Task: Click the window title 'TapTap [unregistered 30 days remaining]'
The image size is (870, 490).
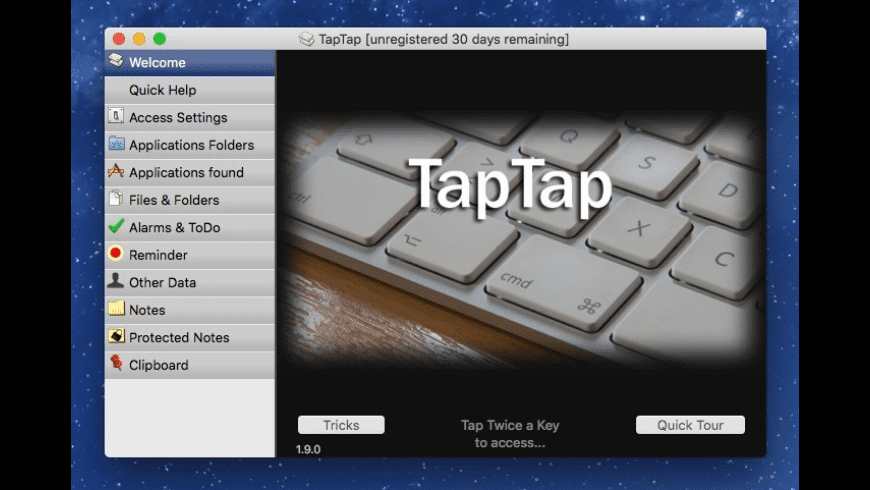Action: point(443,39)
